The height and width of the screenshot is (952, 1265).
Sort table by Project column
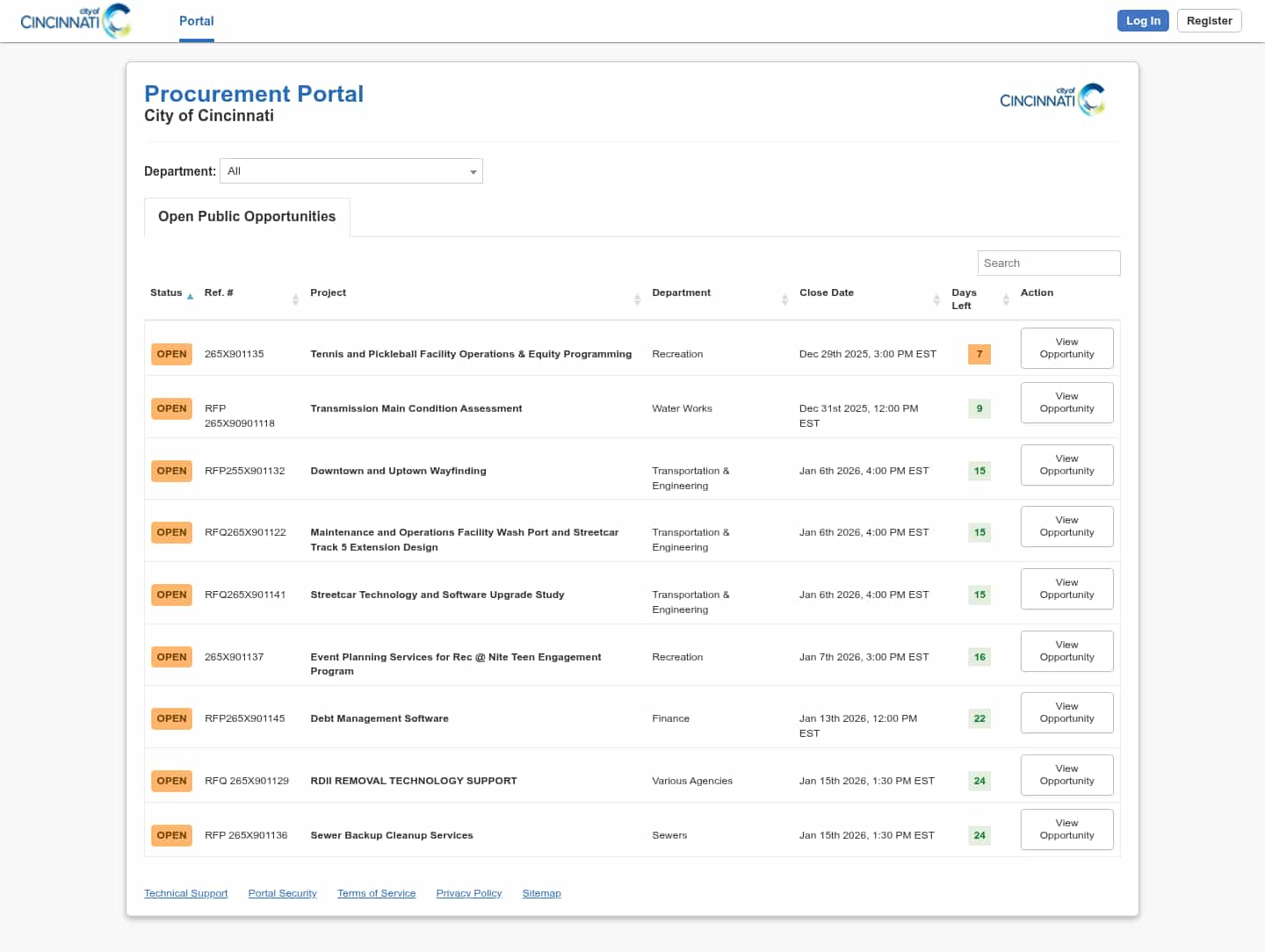[637, 299]
